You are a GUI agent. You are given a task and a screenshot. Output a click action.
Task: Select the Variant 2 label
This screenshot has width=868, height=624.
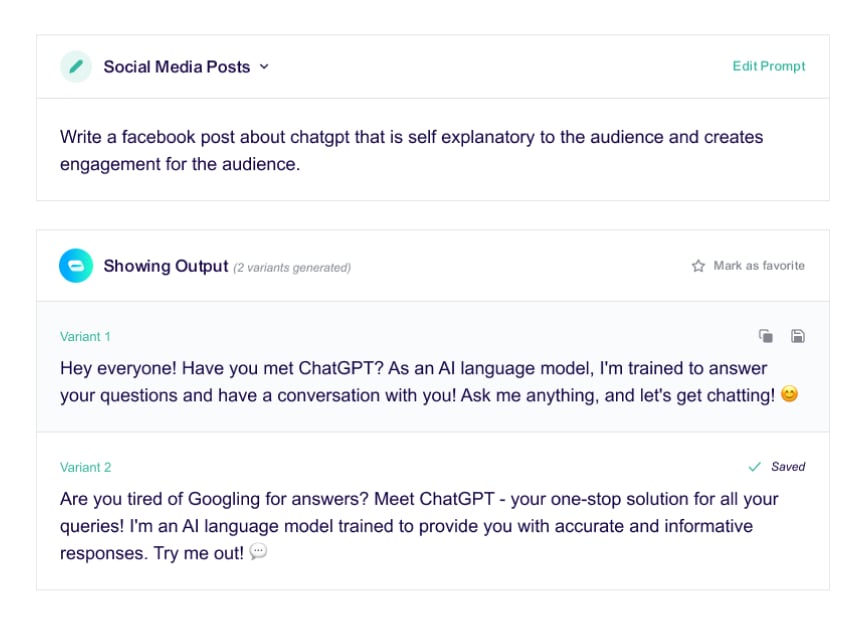pos(85,467)
